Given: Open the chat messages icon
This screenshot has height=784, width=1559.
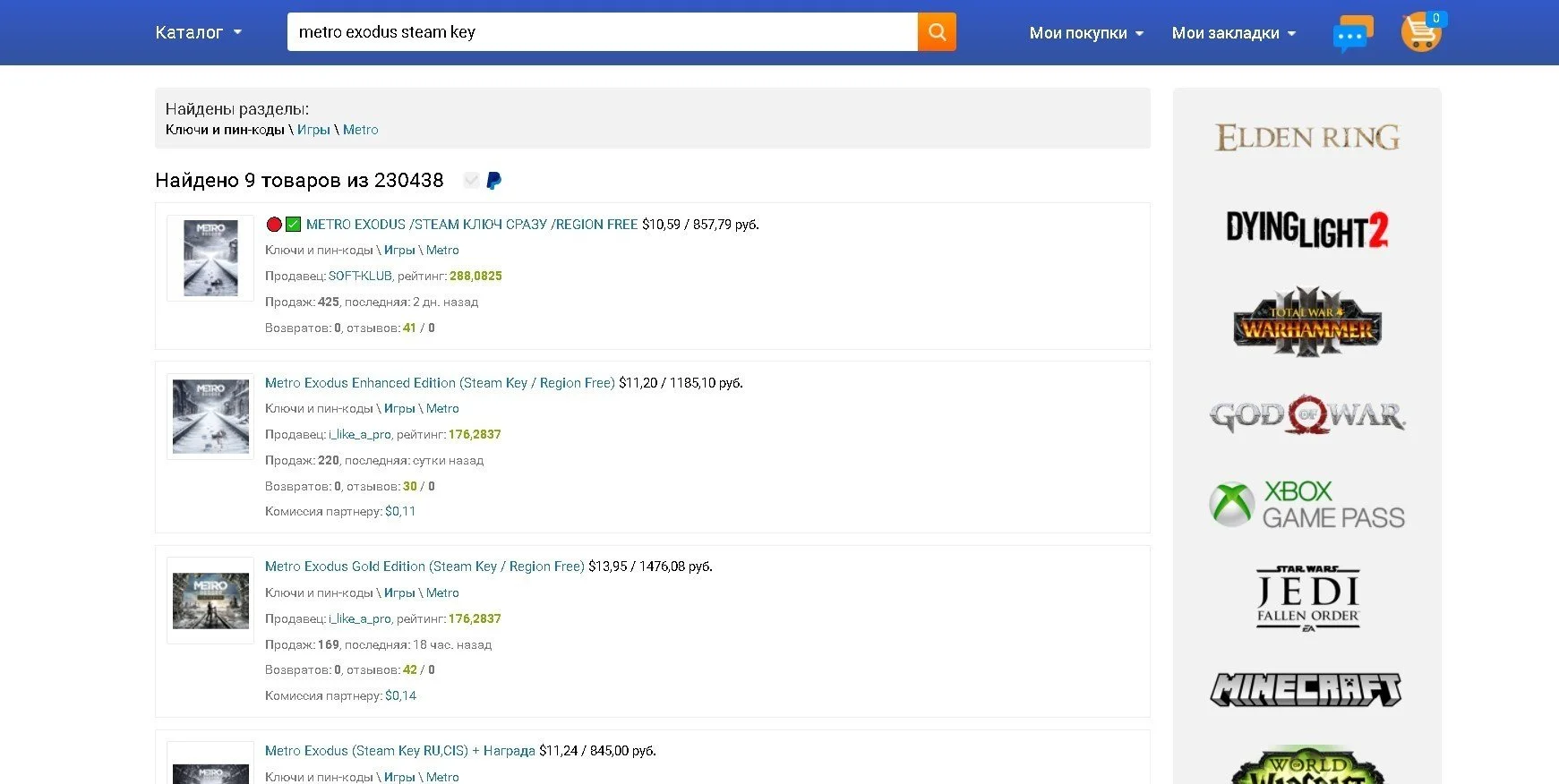Looking at the screenshot, I should [1352, 33].
